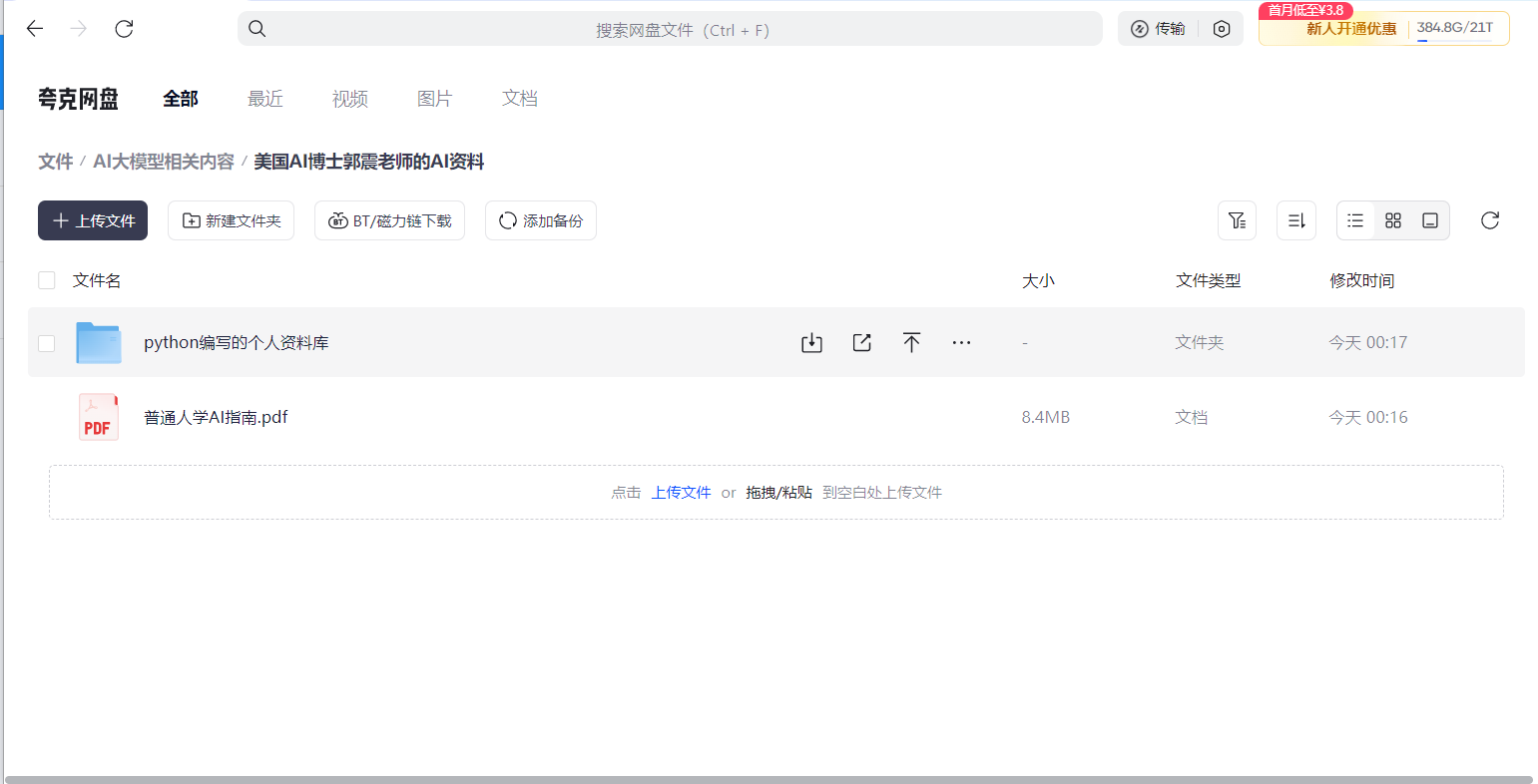The width and height of the screenshot is (1538, 784).
Task: Switch to the 视频 tab
Action: (350, 99)
